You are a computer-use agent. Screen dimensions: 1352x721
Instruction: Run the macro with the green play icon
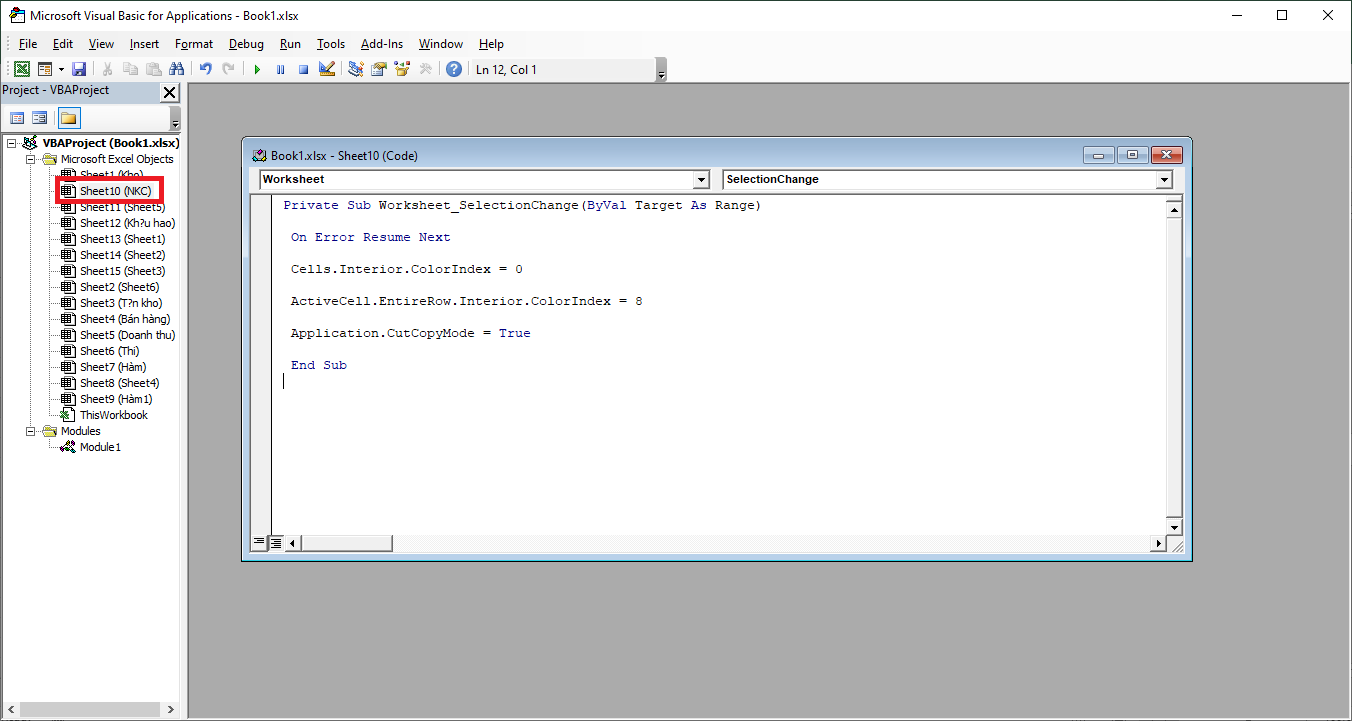(x=257, y=69)
